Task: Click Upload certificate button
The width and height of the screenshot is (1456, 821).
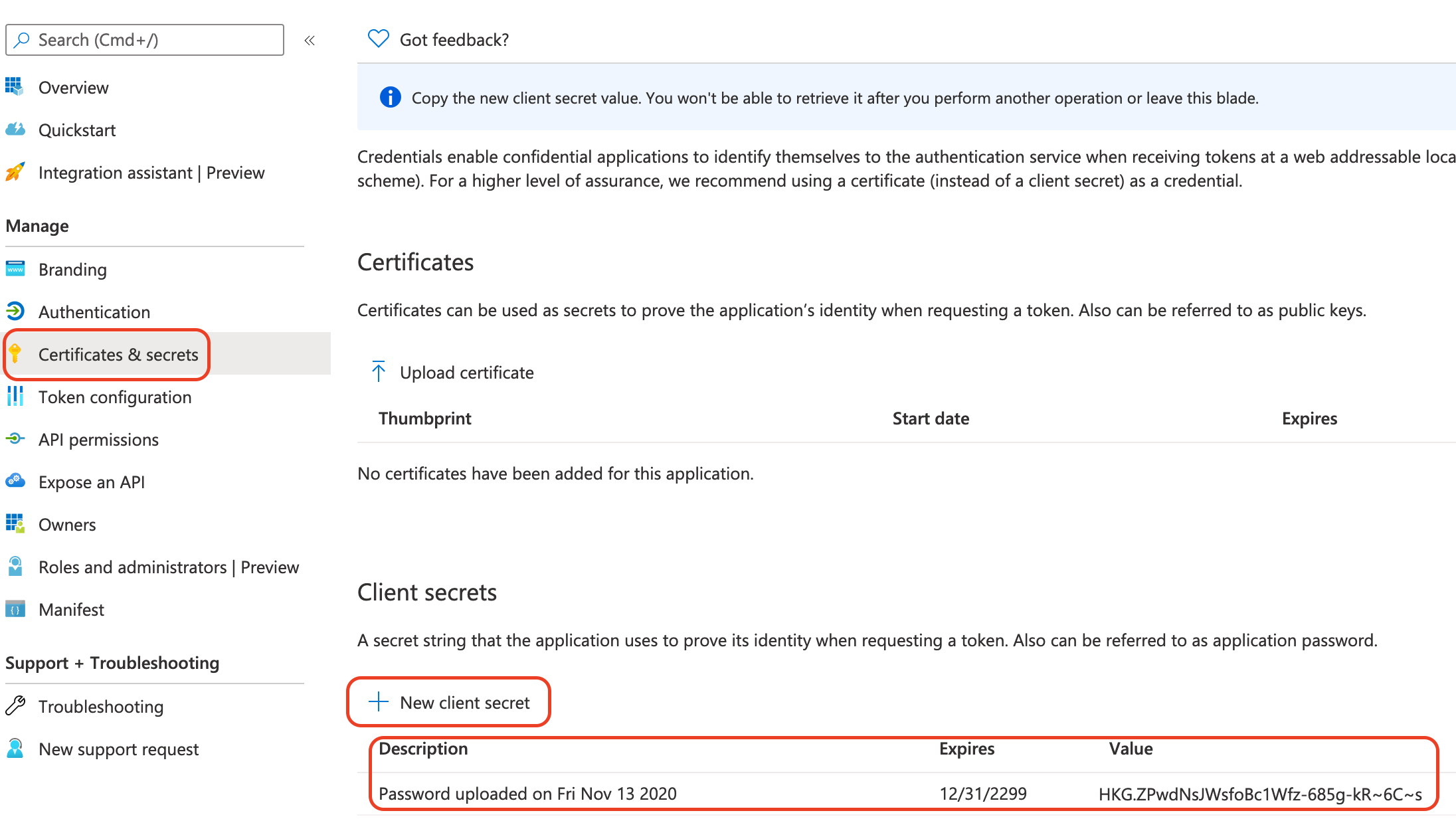Action: 454,373
